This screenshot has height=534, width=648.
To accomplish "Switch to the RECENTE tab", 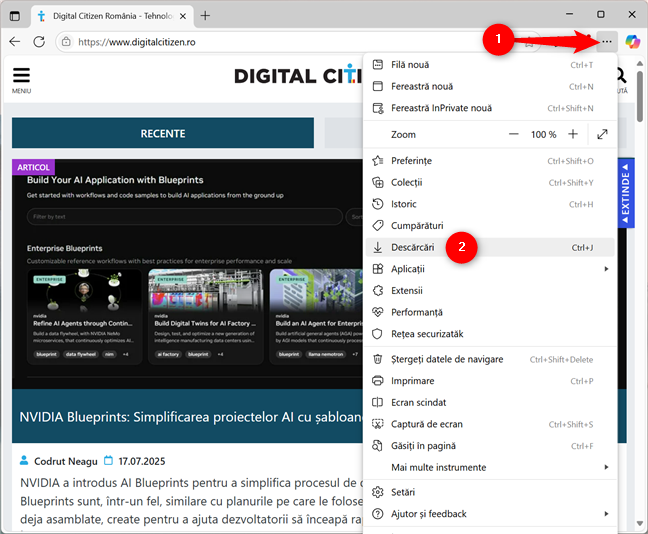I will (162, 133).
